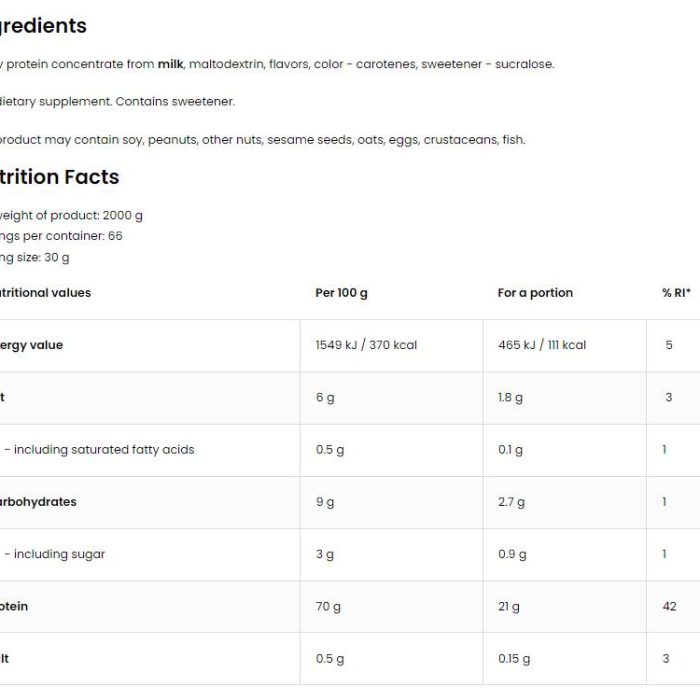Click the Nutrition Facts heading
The height and width of the screenshot is (700, 700).
[59, 177]
